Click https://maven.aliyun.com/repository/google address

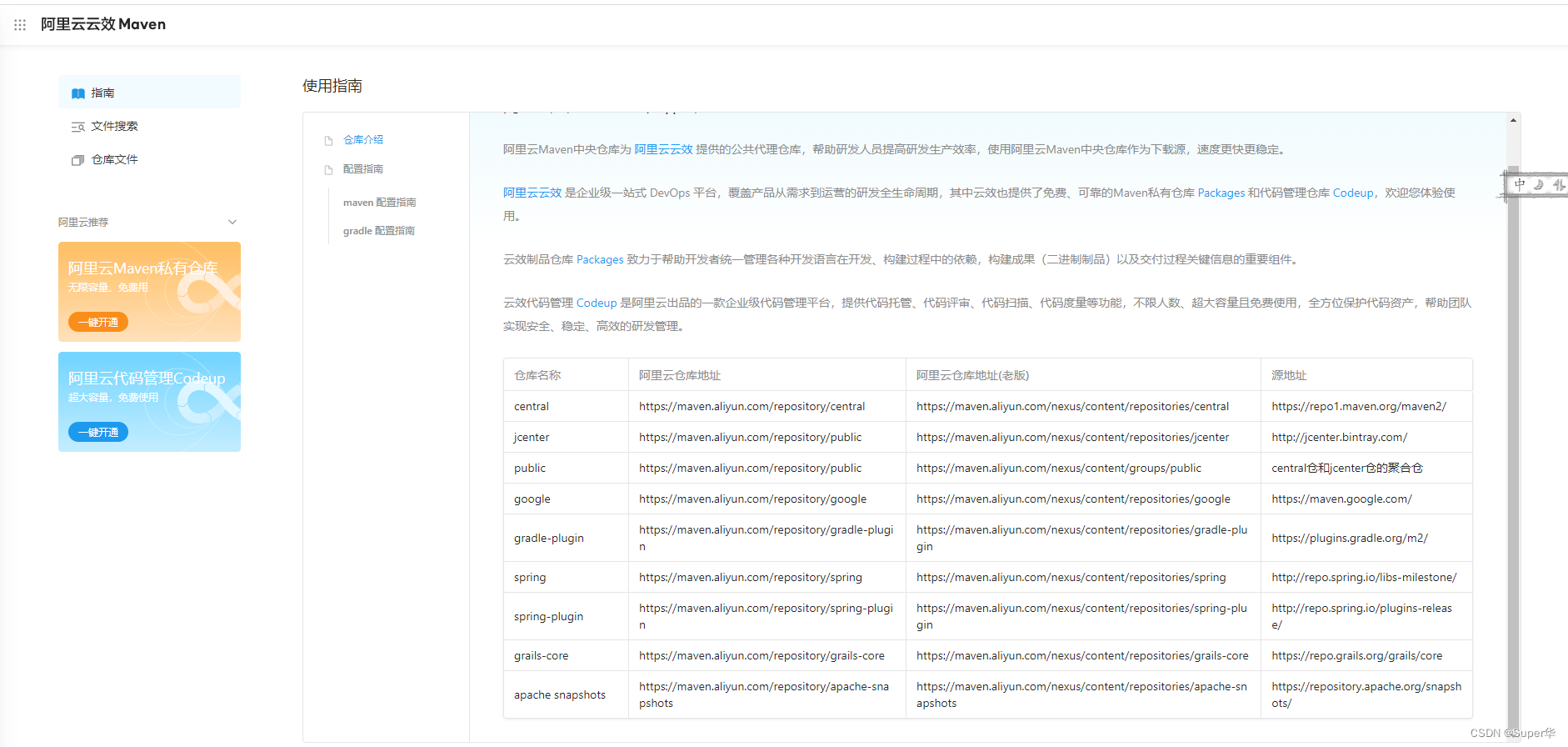(x=753, y=499)
